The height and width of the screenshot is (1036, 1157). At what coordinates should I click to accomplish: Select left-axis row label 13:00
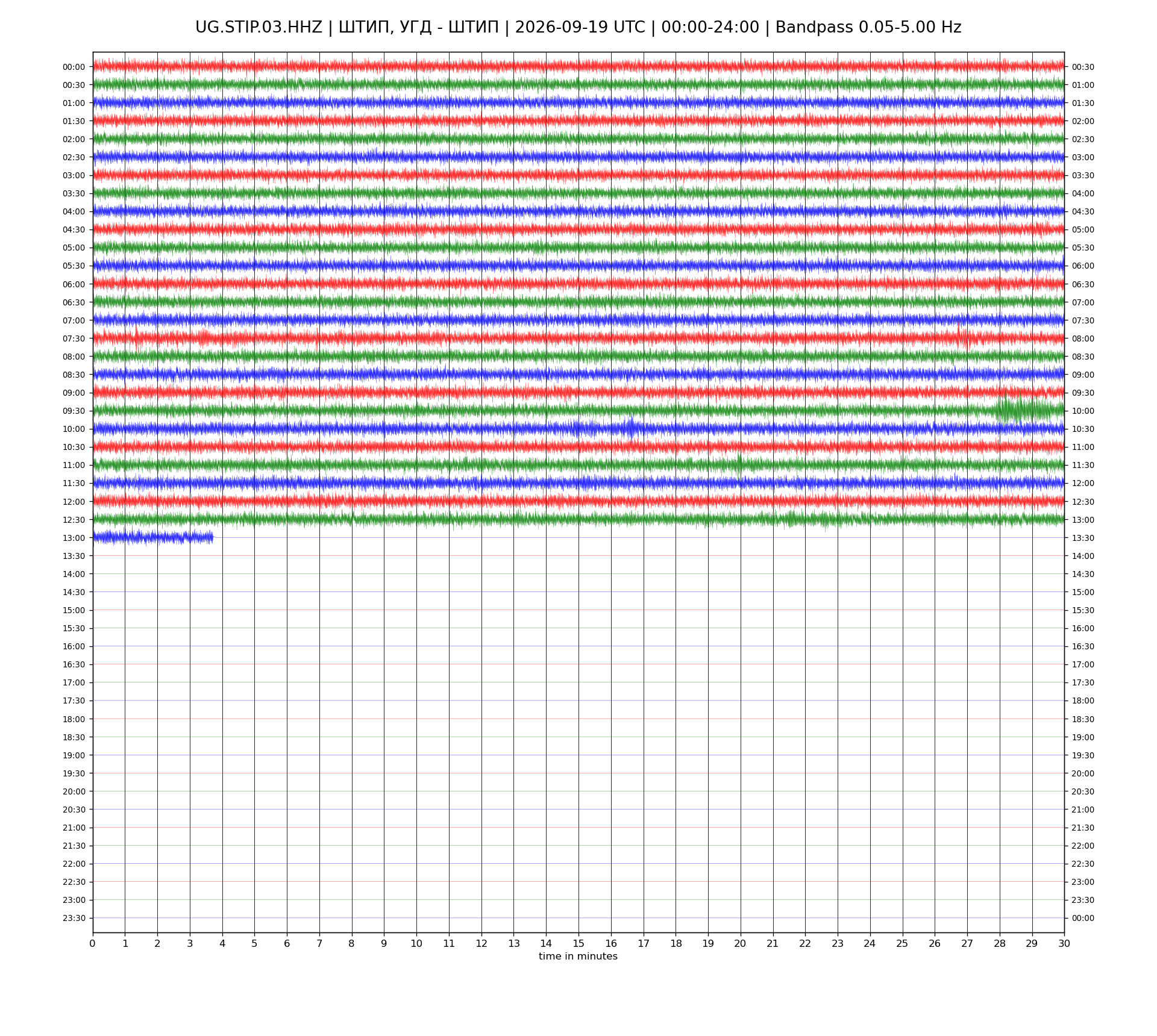(x=74, y=538)
